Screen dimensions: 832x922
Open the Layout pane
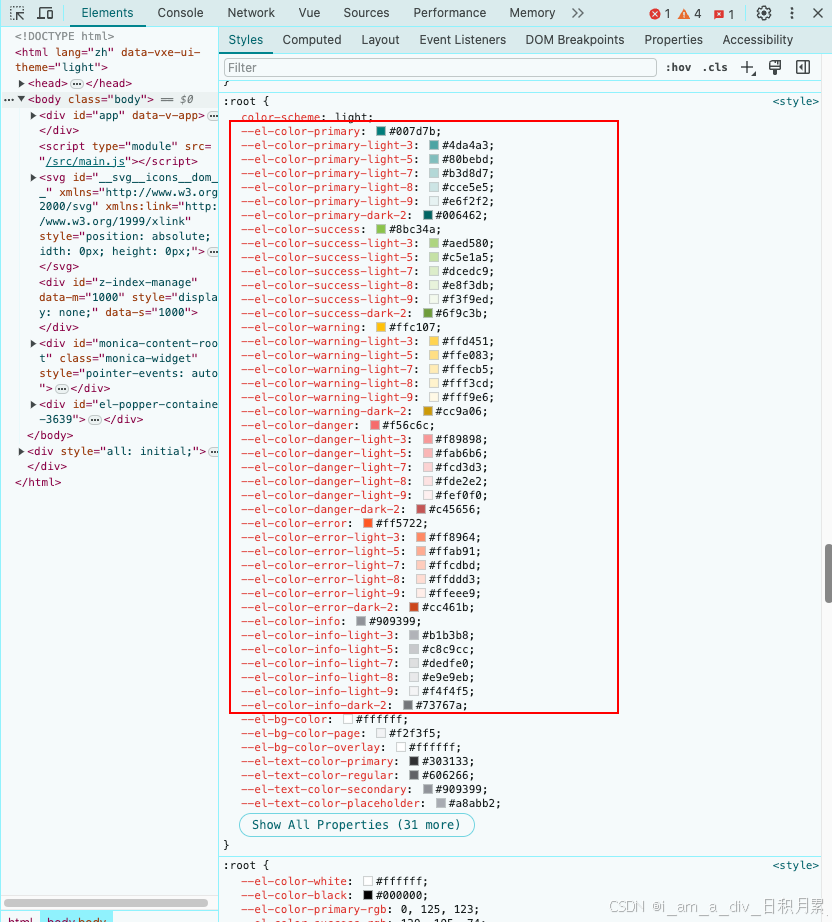pos(380,40)
